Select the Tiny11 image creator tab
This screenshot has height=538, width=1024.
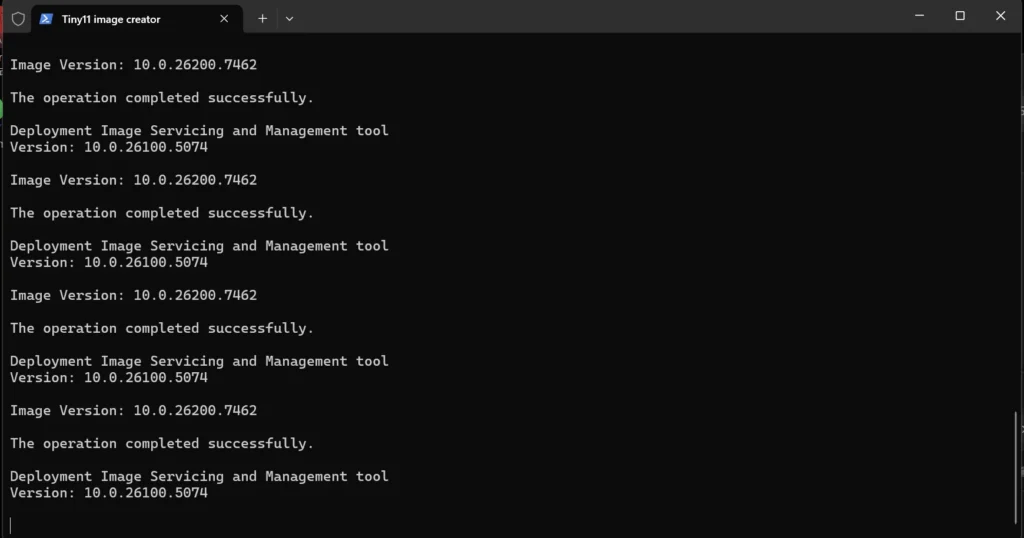tap(120, 19)
